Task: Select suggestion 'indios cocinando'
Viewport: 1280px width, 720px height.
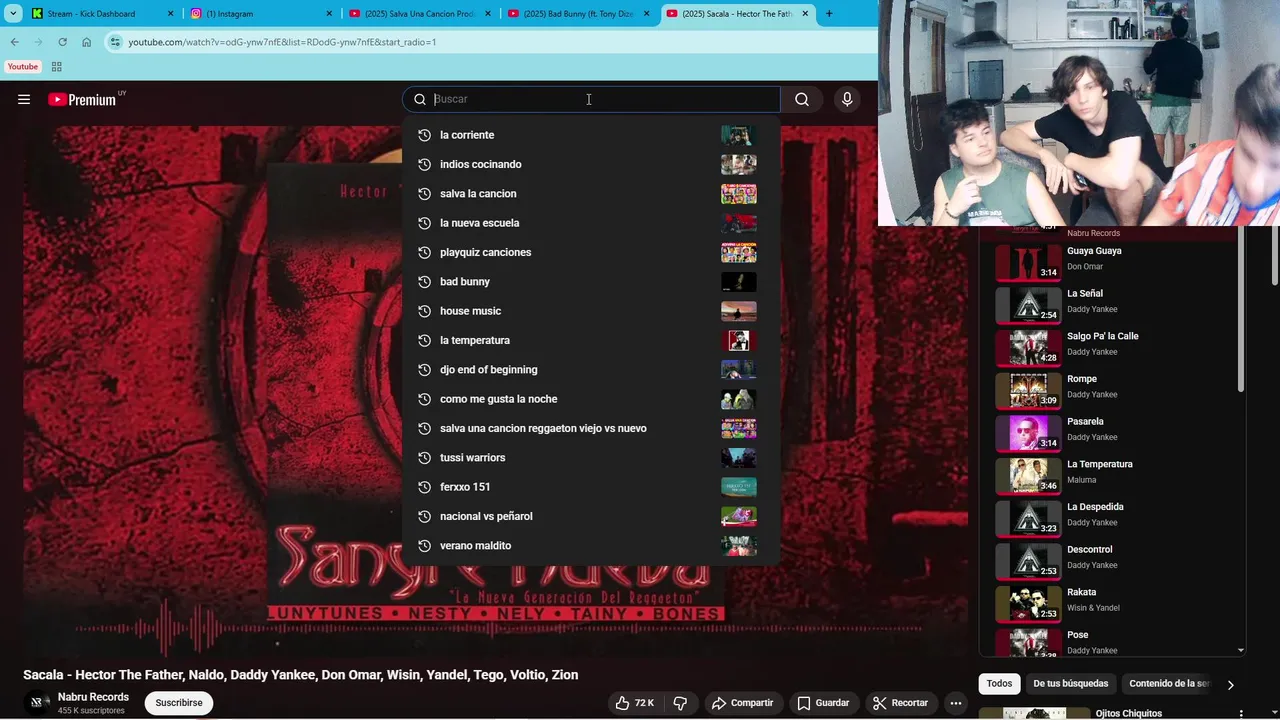Action: [591, 164]
